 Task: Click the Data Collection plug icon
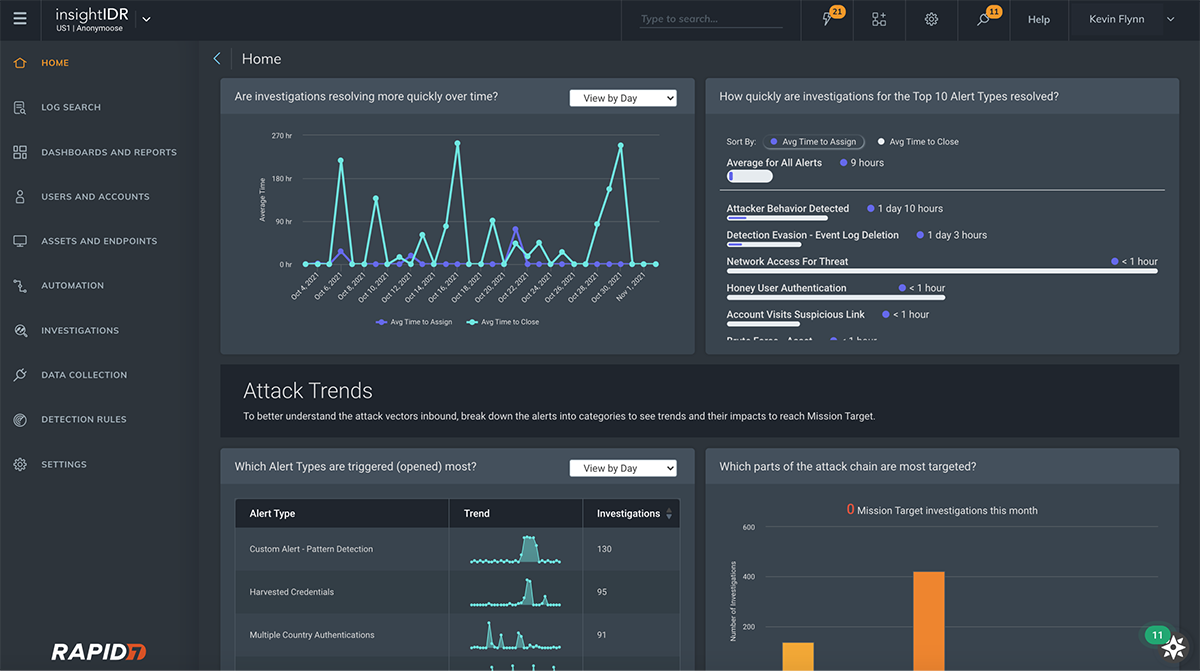click(20, 375)
